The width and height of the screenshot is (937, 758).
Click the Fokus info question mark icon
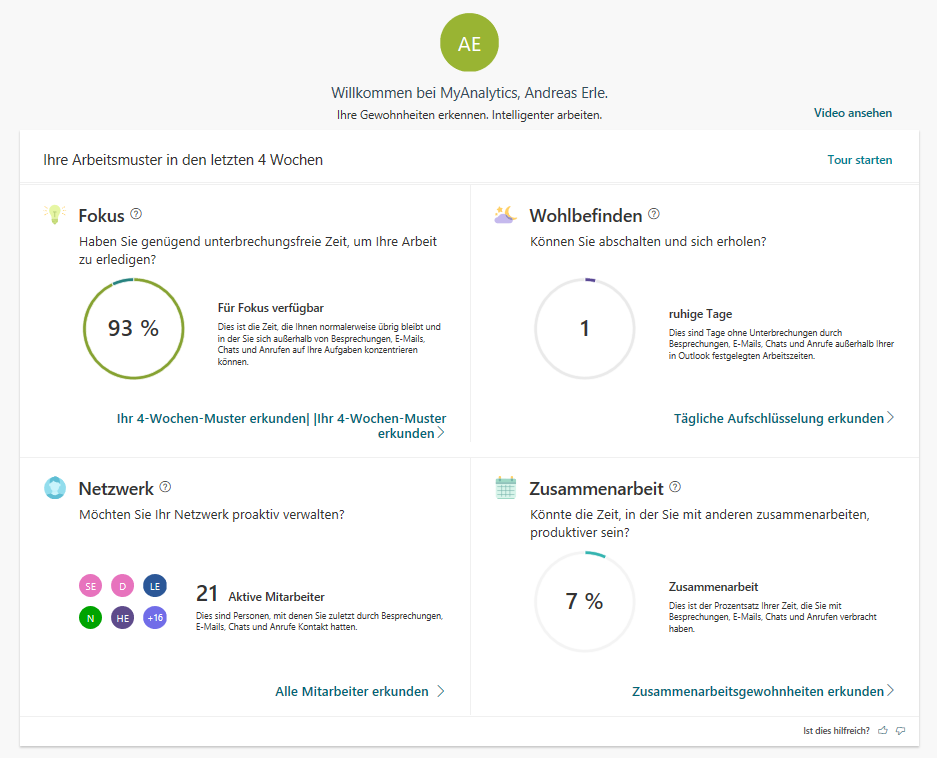[136, 214]
